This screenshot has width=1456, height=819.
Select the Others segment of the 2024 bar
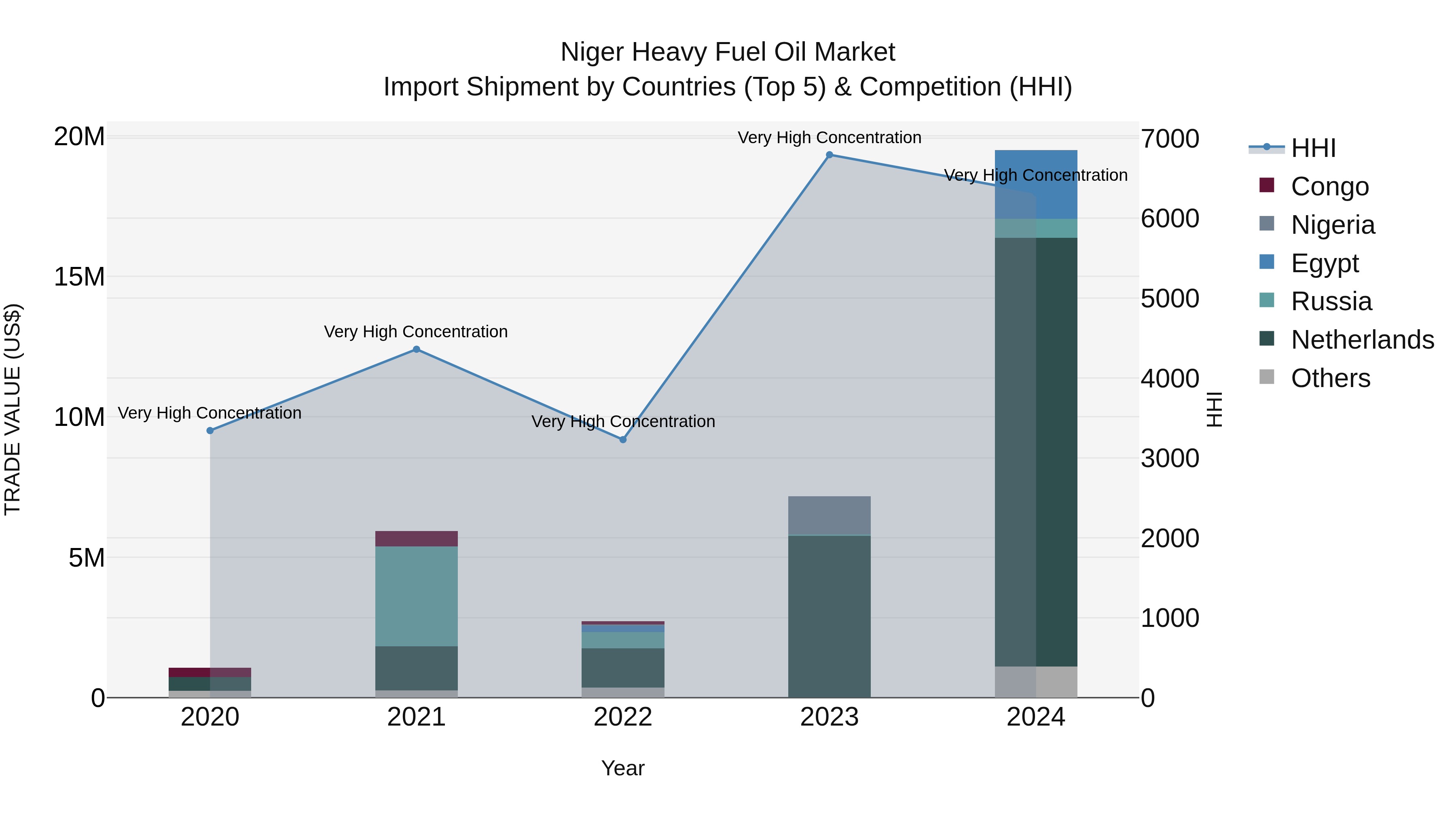(1036, 682)
